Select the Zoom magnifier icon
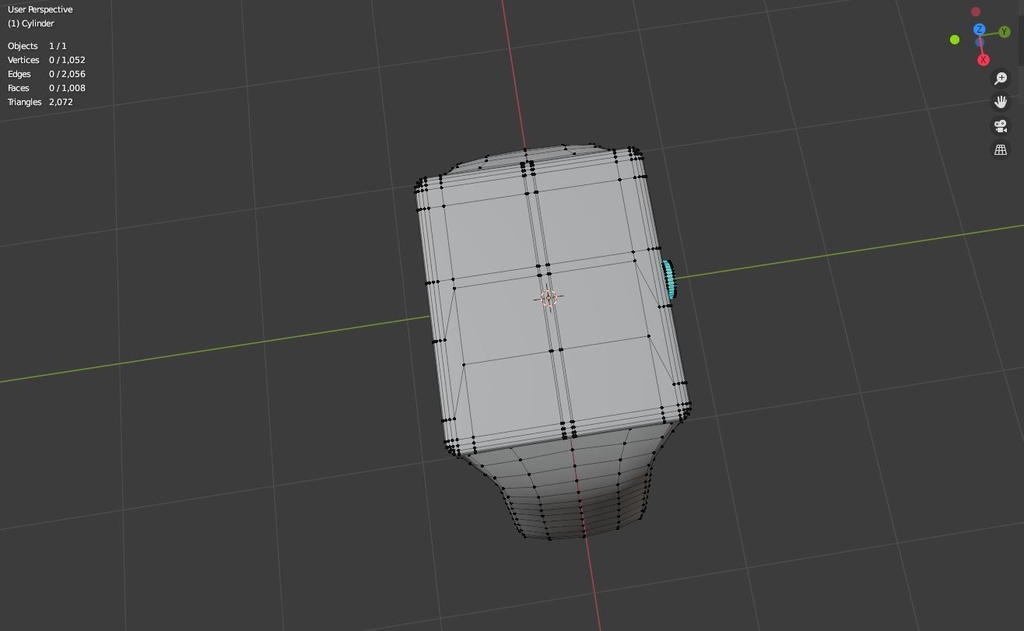Image resolution: width=1024 pixels, height=631 pixels. click(998, 78)
